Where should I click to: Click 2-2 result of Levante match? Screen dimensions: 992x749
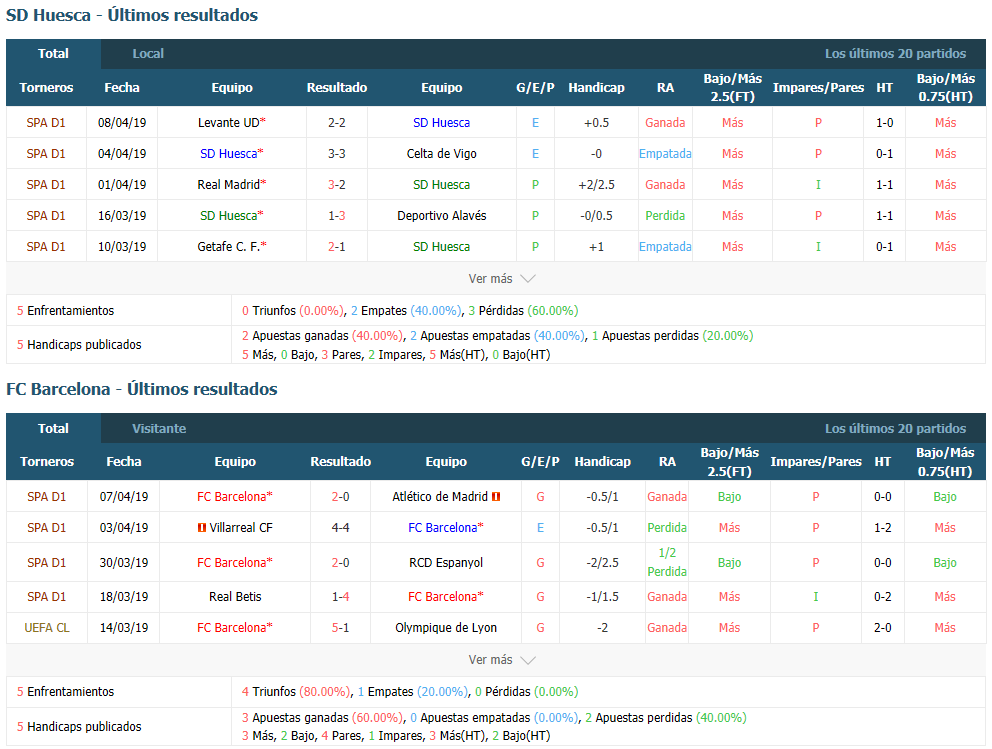point(337,123)
